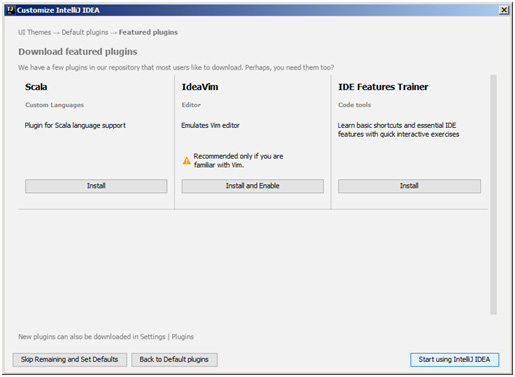Click the IntelliJ IDEA title bar icon

coord(10,10)
